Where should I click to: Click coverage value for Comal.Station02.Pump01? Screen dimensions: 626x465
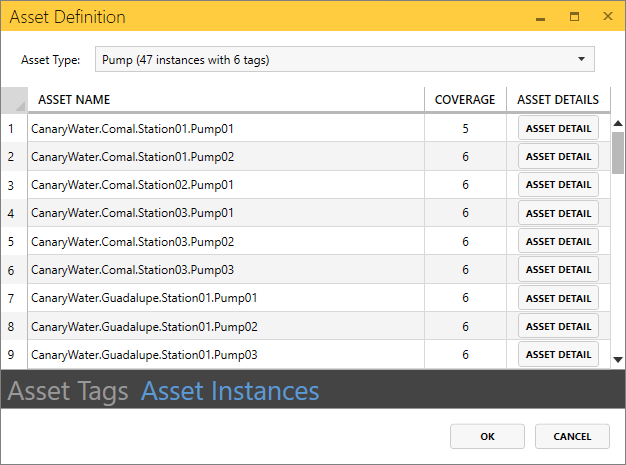click(465, 185)
